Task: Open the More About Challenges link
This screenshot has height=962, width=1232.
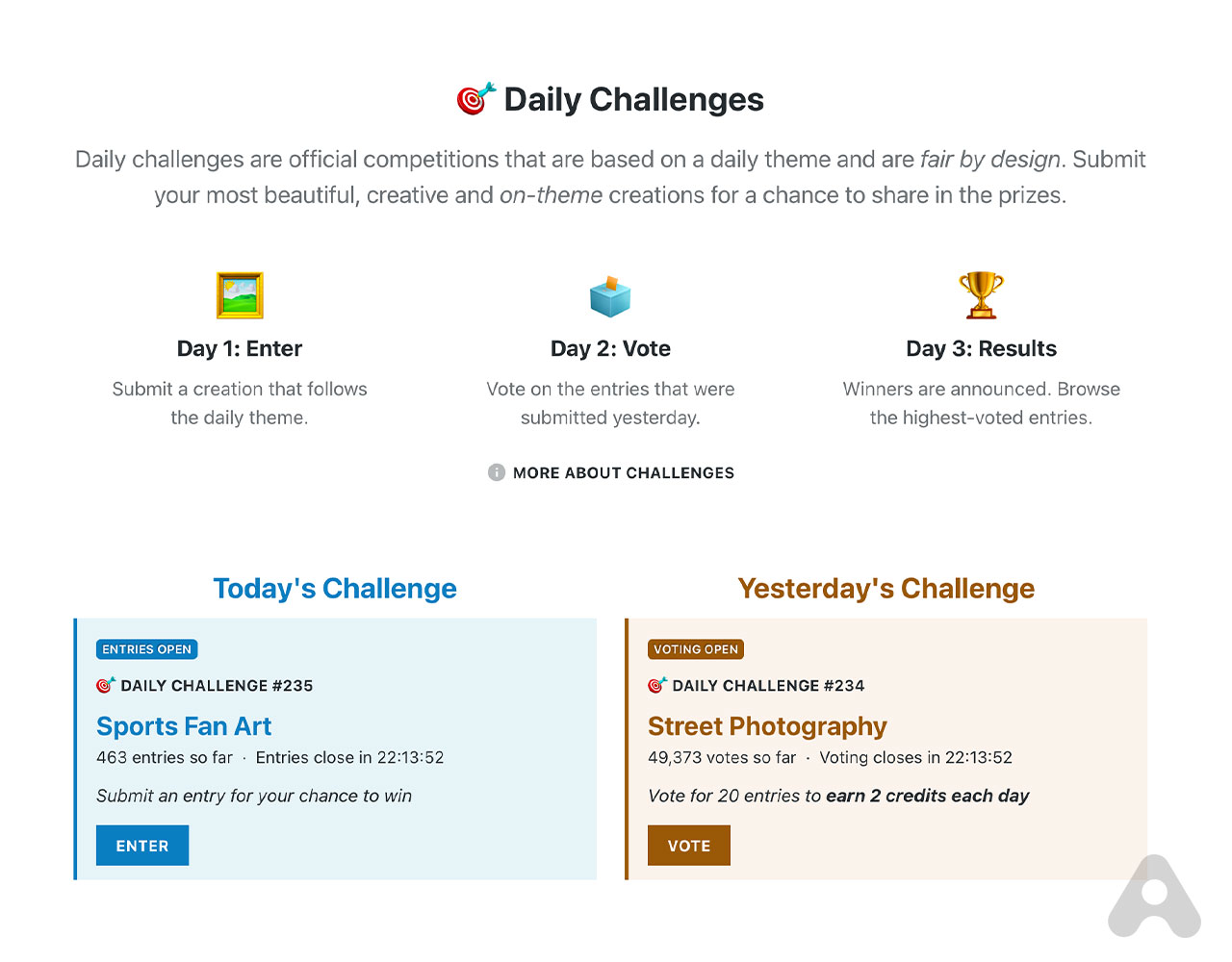Action: pos(623,472)
